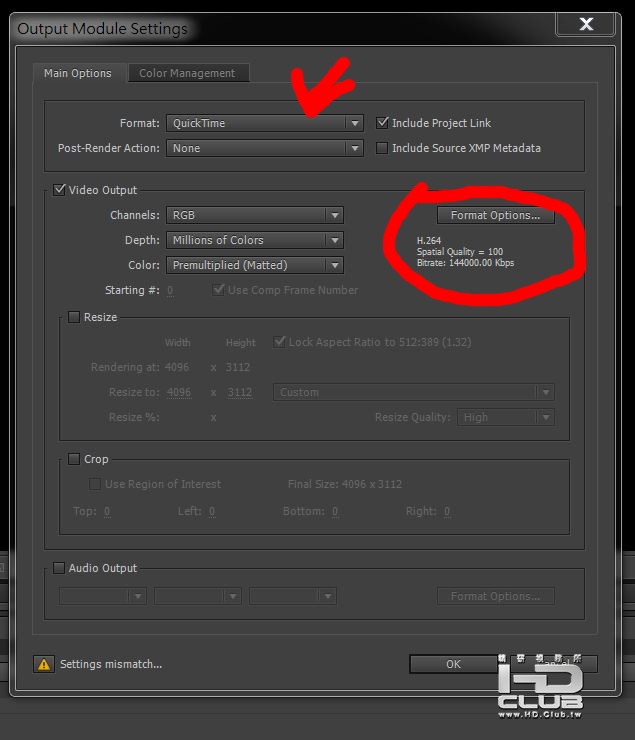Click the video Format Options button

(495, 215)
